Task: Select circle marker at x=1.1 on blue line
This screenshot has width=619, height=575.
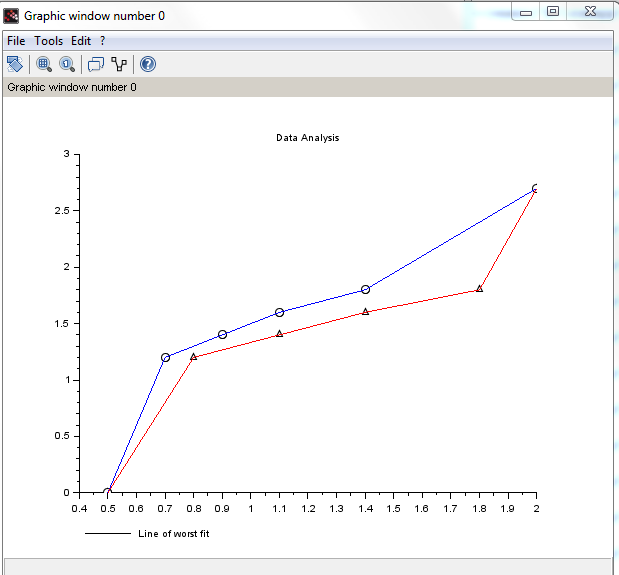Action: [279, 313]
